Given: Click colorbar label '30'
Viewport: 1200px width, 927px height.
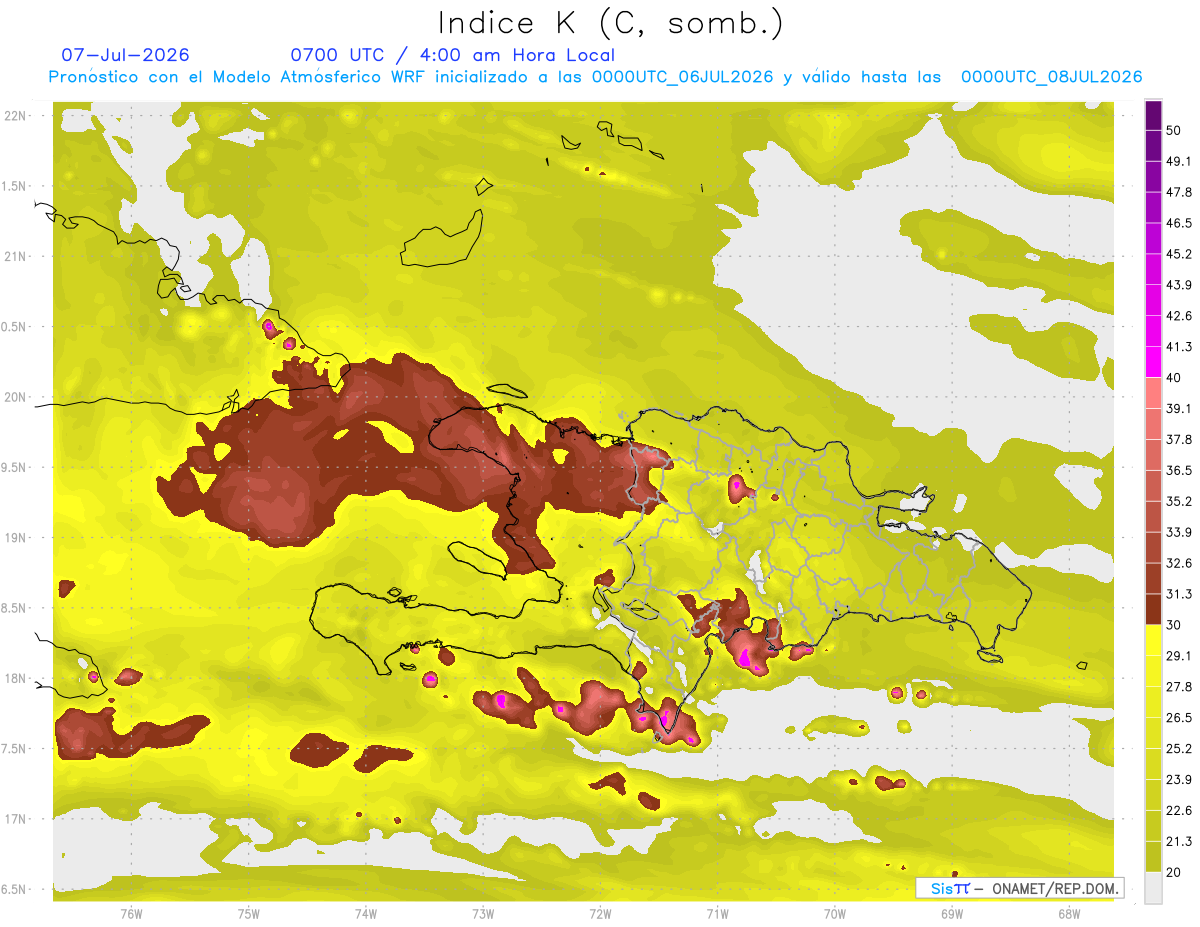Looking at the screenshot, I should [x=1176, y=625].
